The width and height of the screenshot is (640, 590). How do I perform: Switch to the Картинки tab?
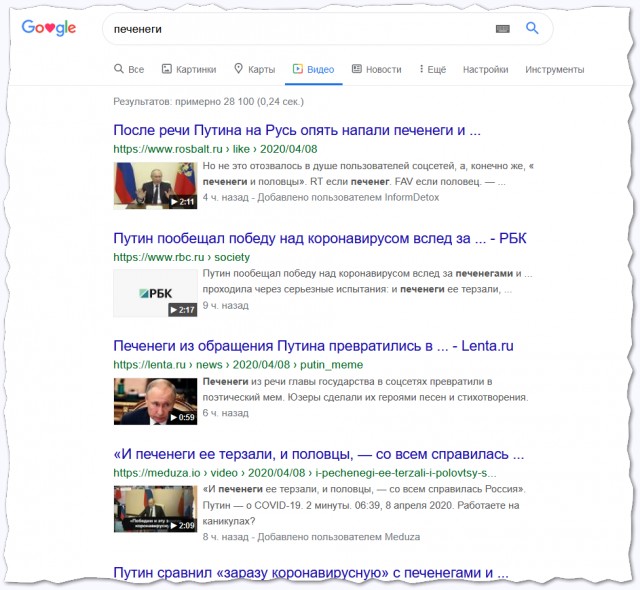coord(189,69)
